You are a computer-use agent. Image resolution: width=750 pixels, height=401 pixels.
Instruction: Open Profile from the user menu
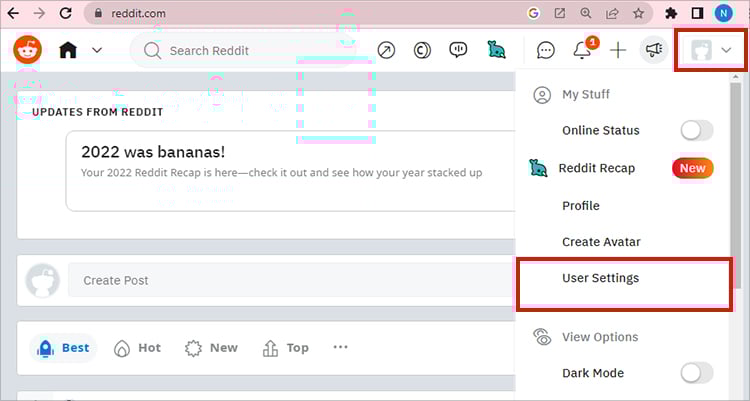(580, 205)
